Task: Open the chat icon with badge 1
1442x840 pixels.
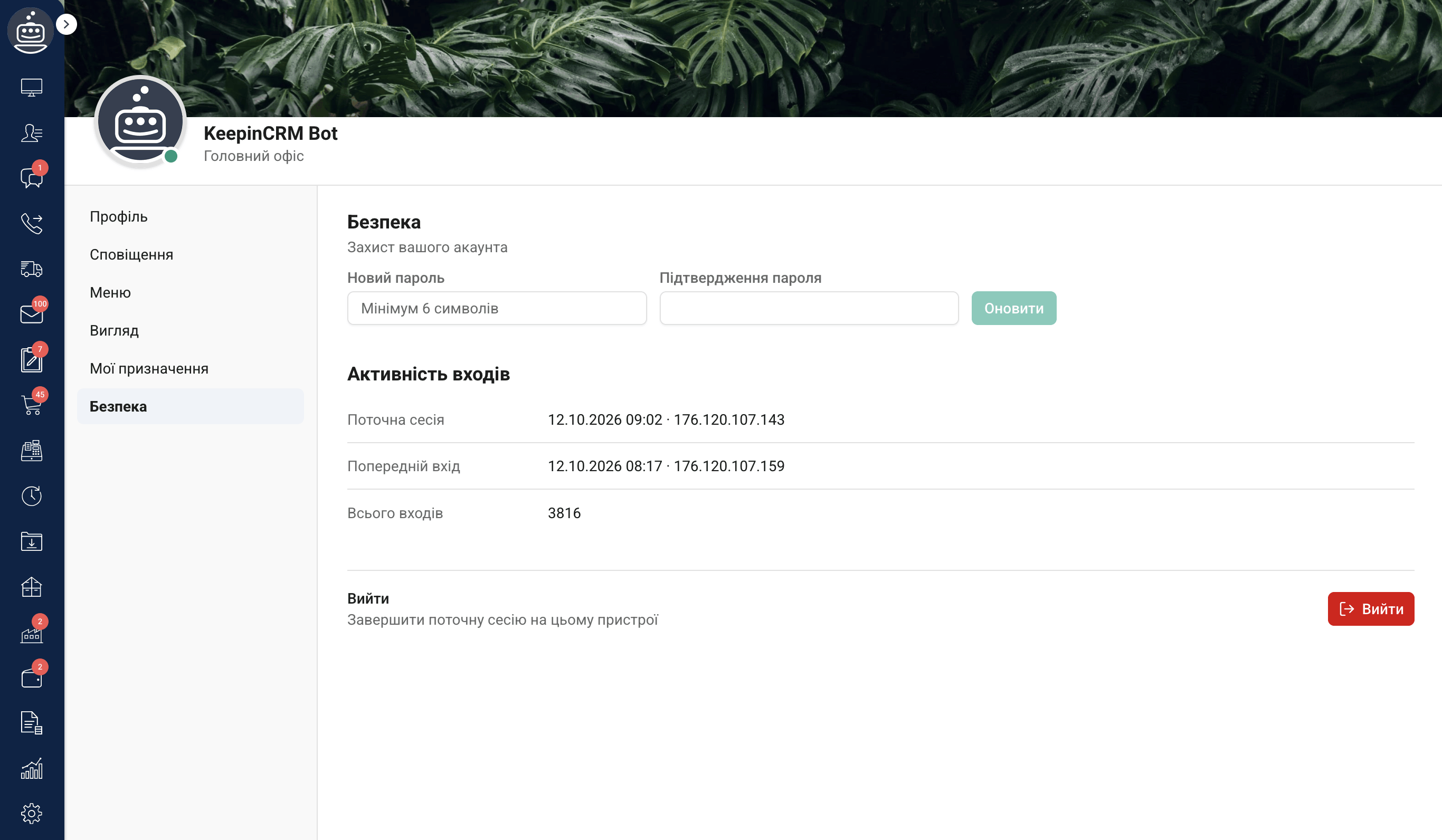Action: [x=32, y=178]
